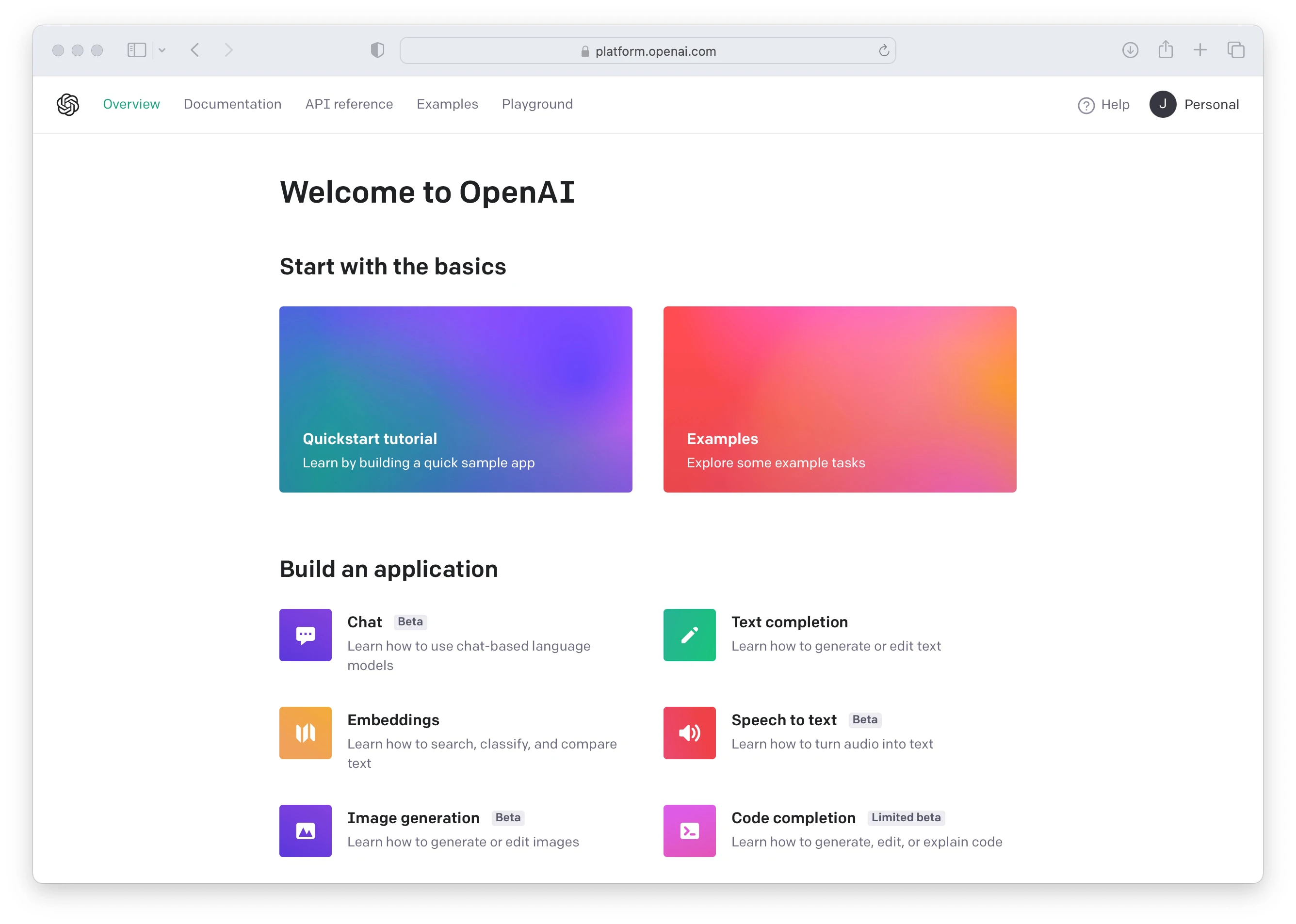Click 'Learn how to generate or edit text'
Image resolution: width=1296 pixels, height=924 pixels.
[x=836, y=646]
